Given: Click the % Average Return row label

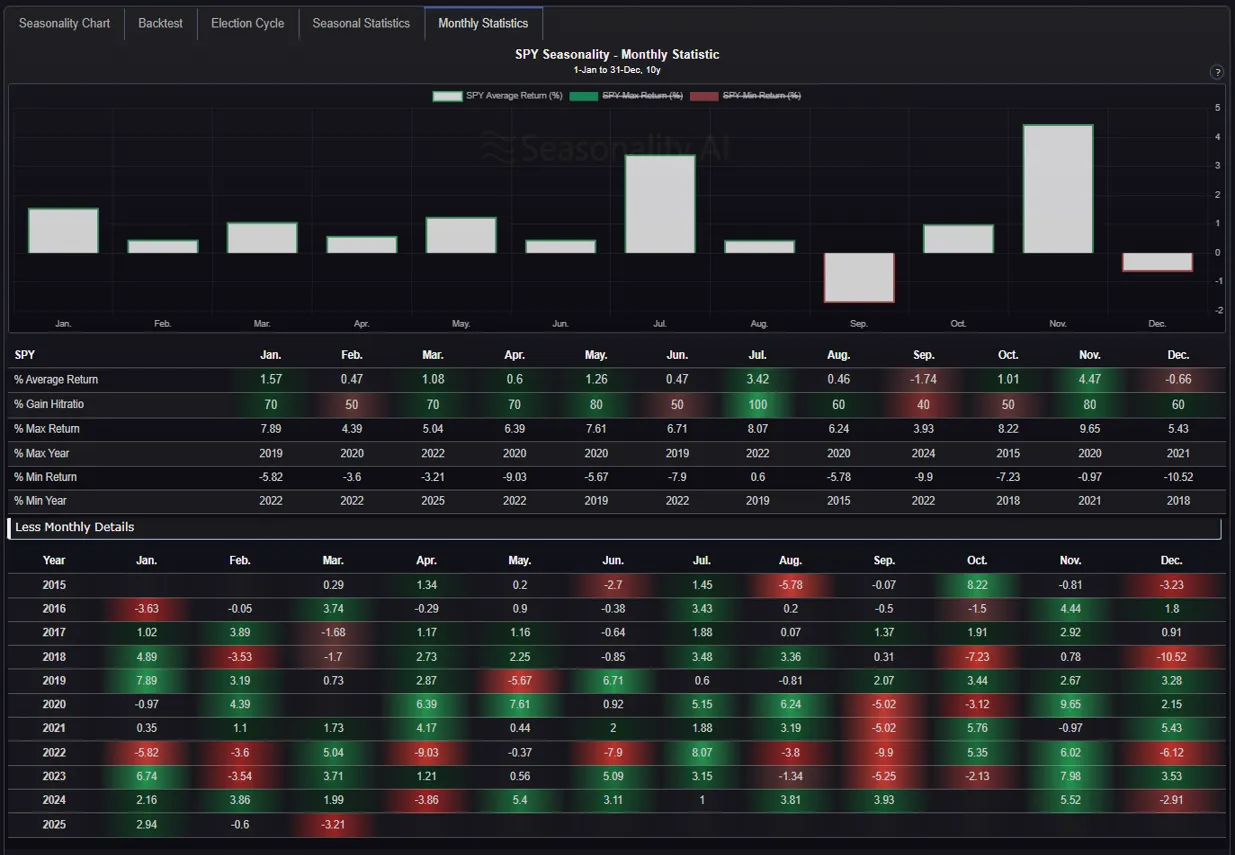Looking at the screenshot, I should click(56, 380).
